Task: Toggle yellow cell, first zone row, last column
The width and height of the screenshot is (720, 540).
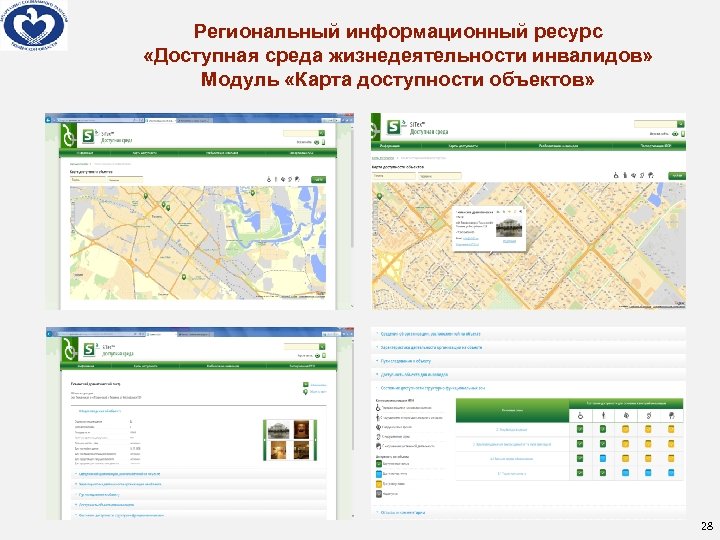Action: pyautogui.click(x=671, y=429)
